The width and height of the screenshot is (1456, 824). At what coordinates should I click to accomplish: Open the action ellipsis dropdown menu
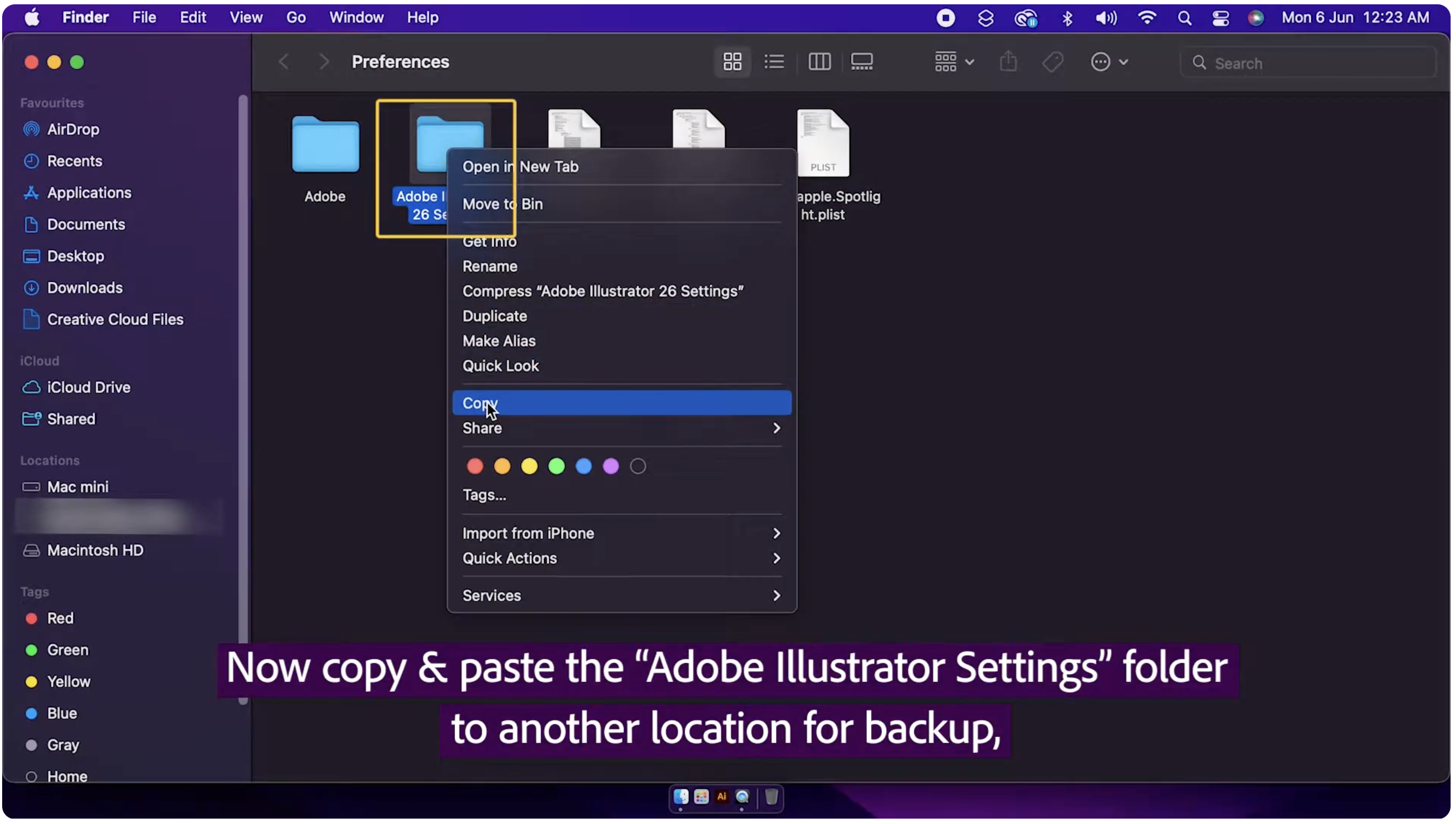point(1108,61)
